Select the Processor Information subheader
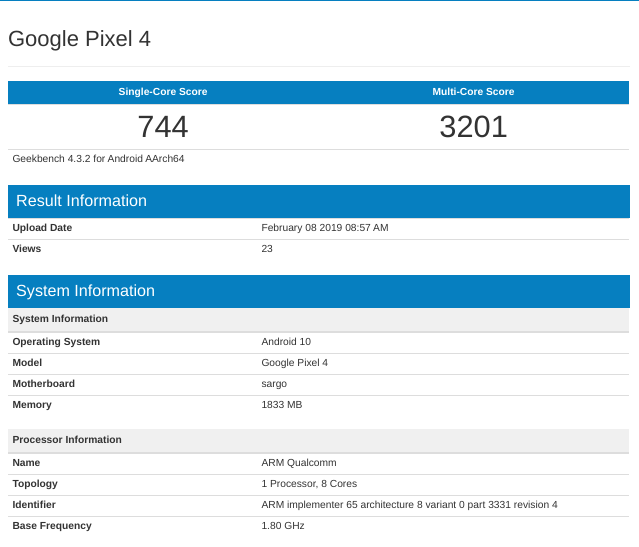Viewport: 639px width, 547px height. pyautogui.click(x=67, y=440)
